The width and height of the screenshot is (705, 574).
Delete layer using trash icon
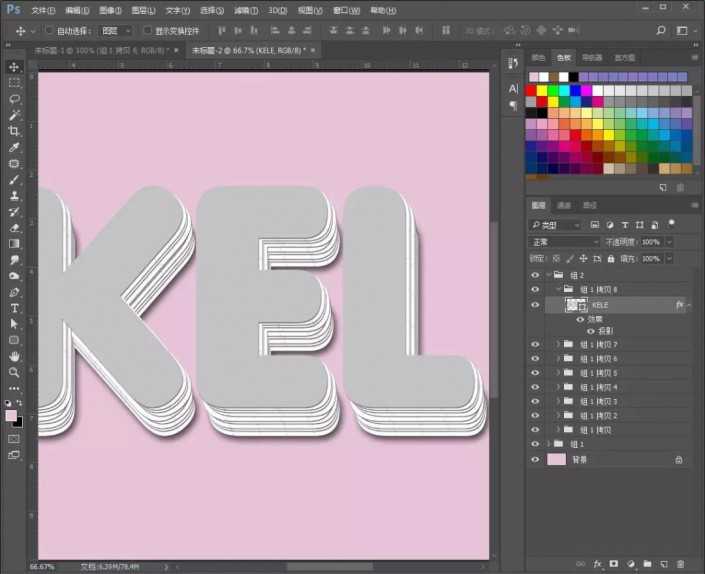681,564
